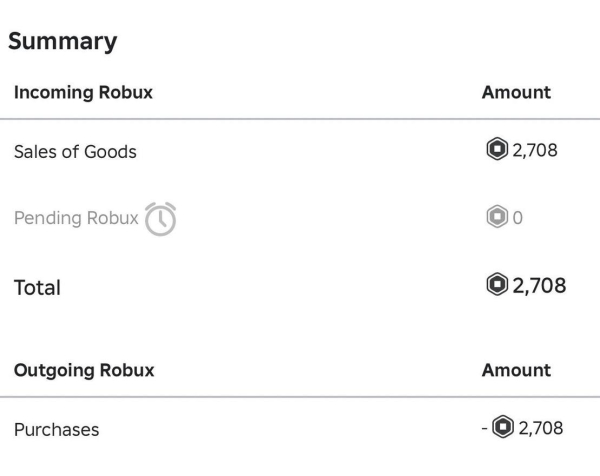The height and width of the screenshot is (476, 600).
Task: Click the Summary heading
Action: coord(63,42)
